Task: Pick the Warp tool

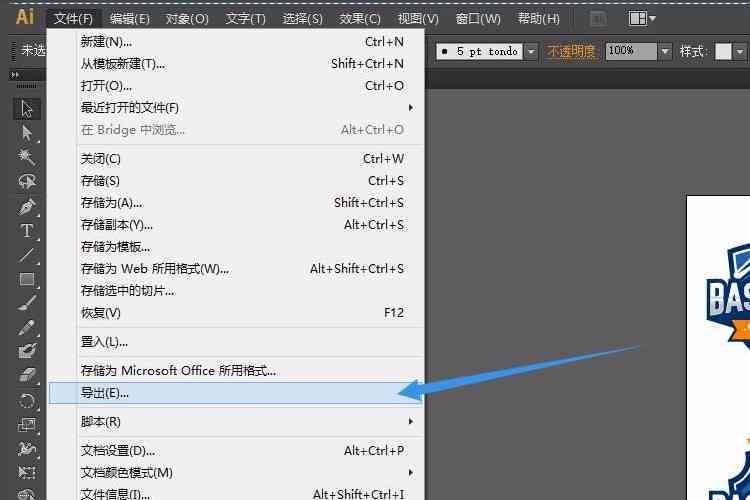Action: point(27,449)
